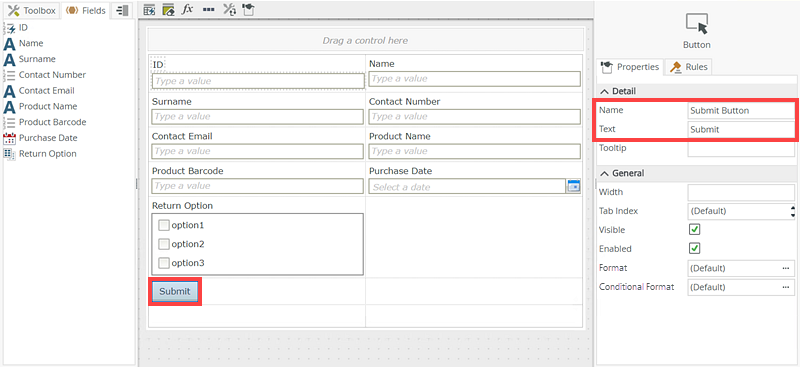Toggle the Visible checkbox
Viewport: 800px width, 367px height.
[694, 230]
